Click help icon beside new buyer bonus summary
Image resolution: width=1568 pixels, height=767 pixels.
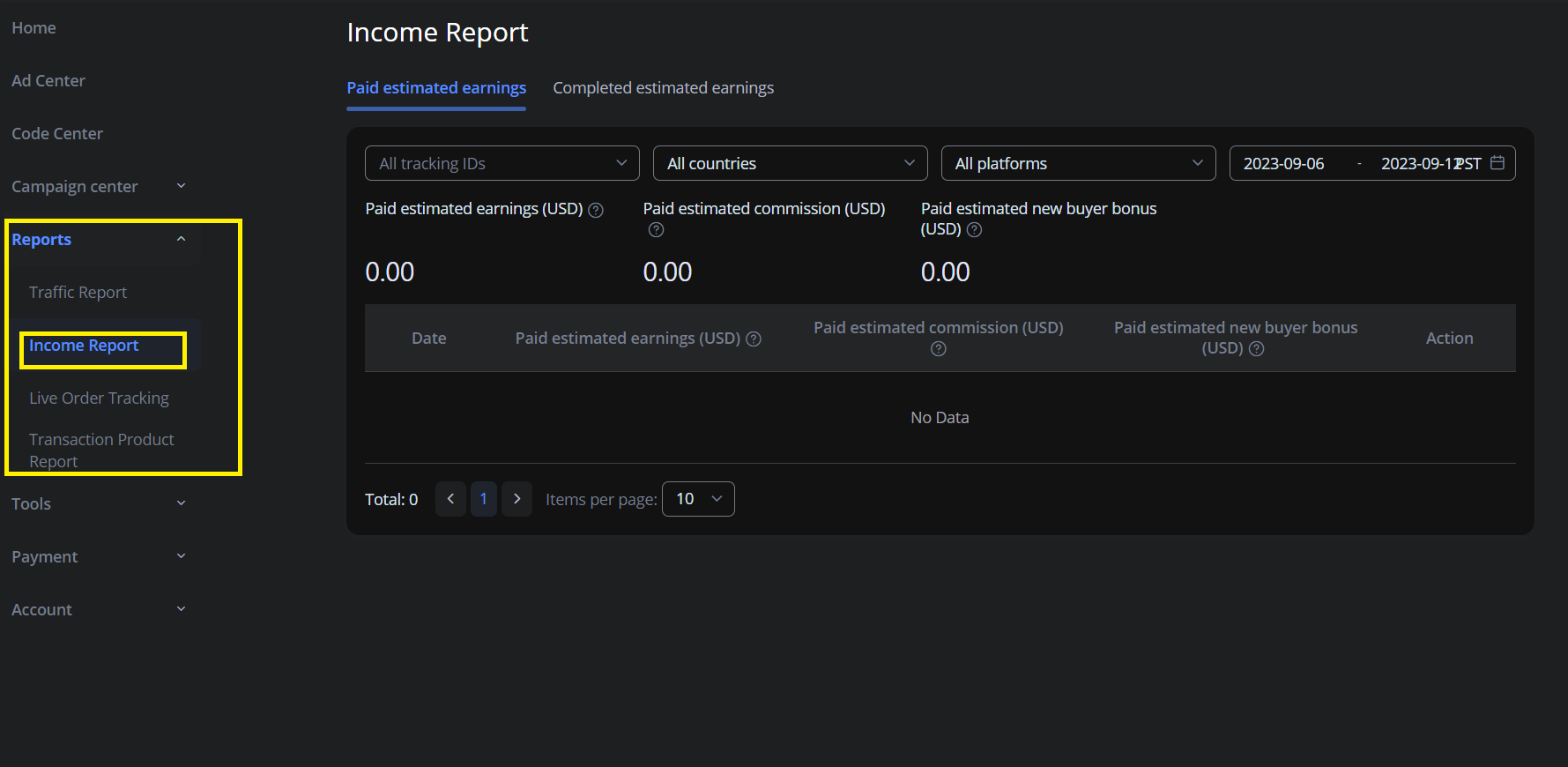point(974,230)
